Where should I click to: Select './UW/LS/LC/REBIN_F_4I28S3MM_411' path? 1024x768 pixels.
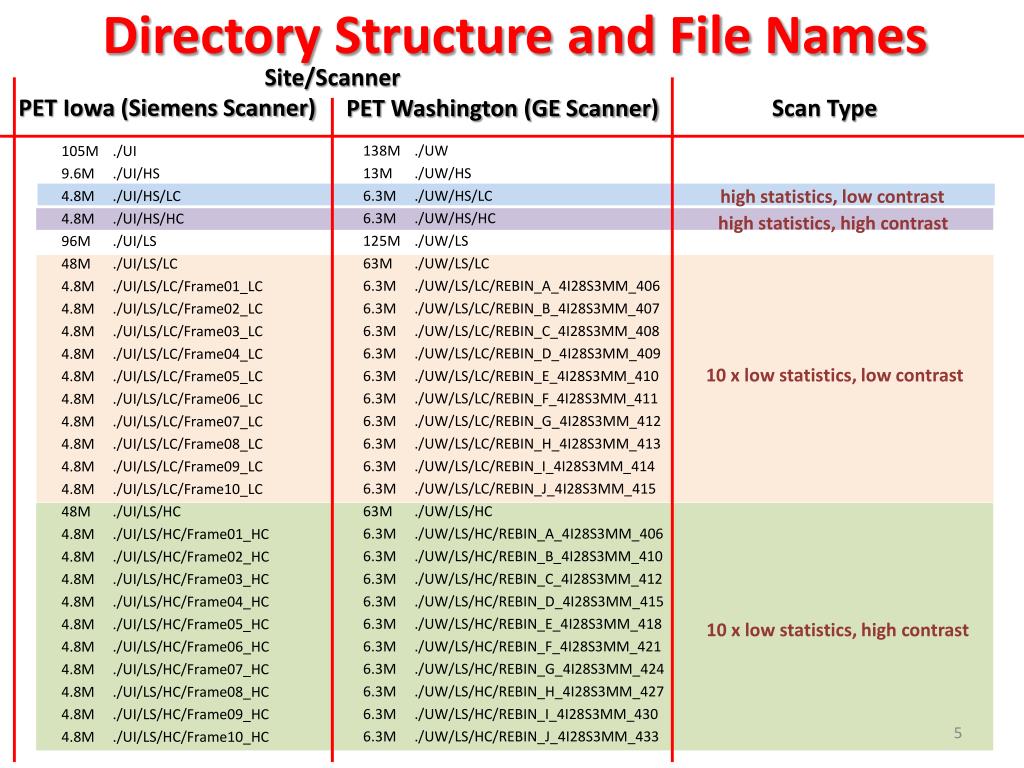[x=537, y=398]
